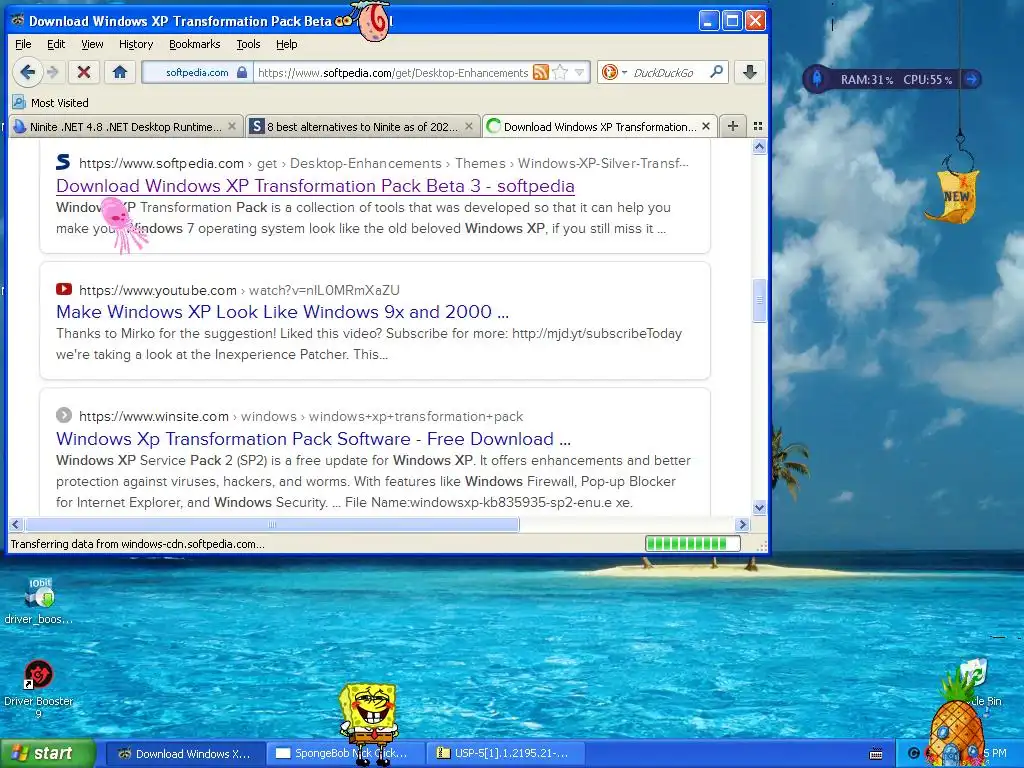Click the pink jellyfish on the page

[123, 226]
